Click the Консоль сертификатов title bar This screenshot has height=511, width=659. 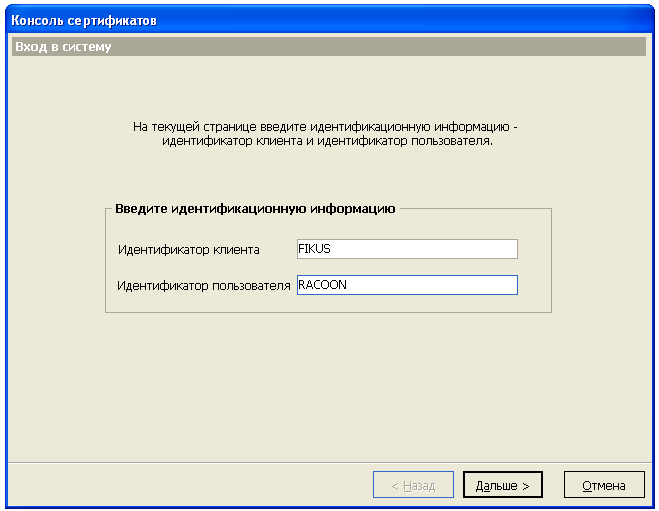pyautogui.click(x=330, y=20)
